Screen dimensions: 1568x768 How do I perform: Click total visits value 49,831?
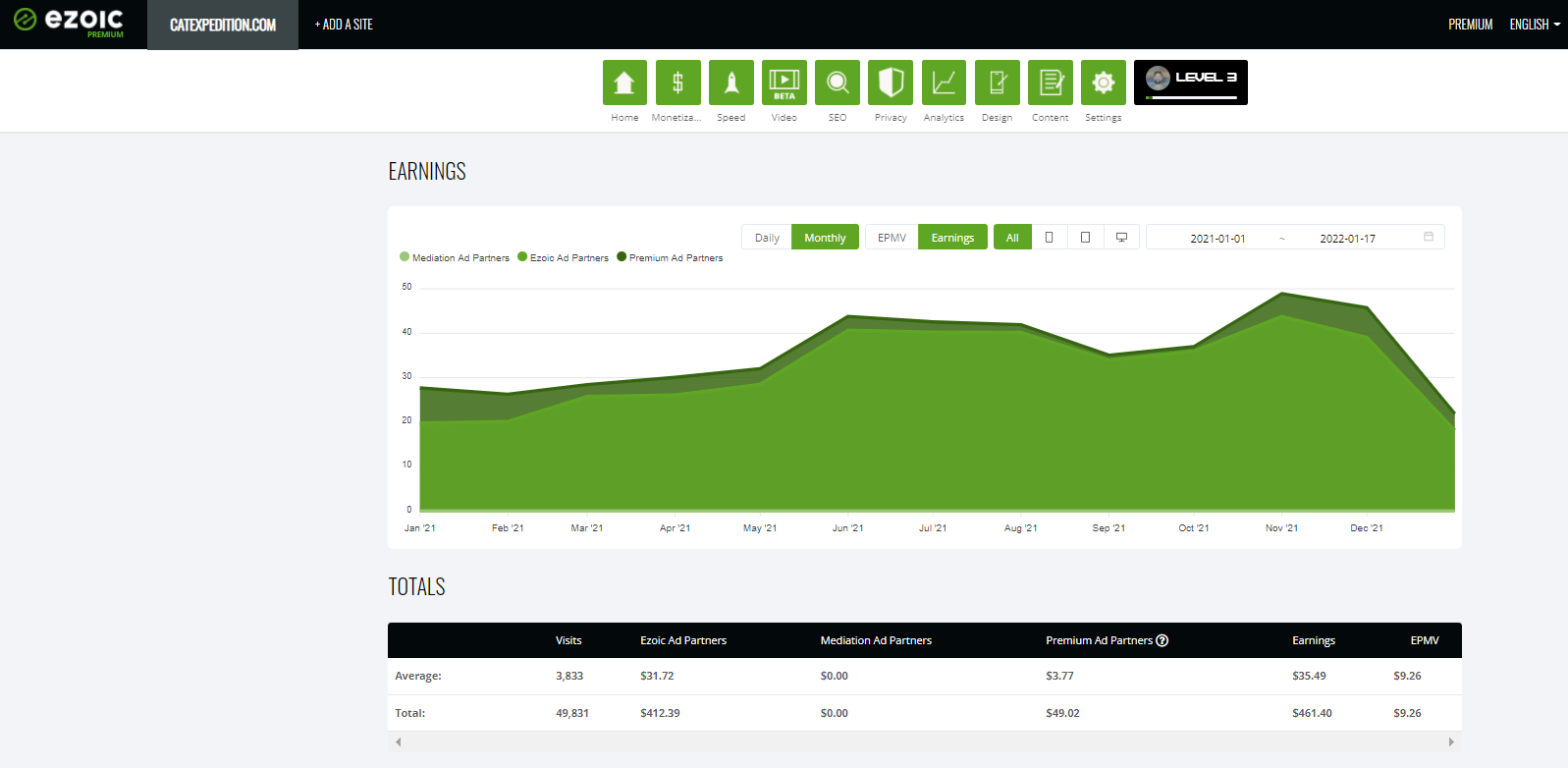click(572, 713)
